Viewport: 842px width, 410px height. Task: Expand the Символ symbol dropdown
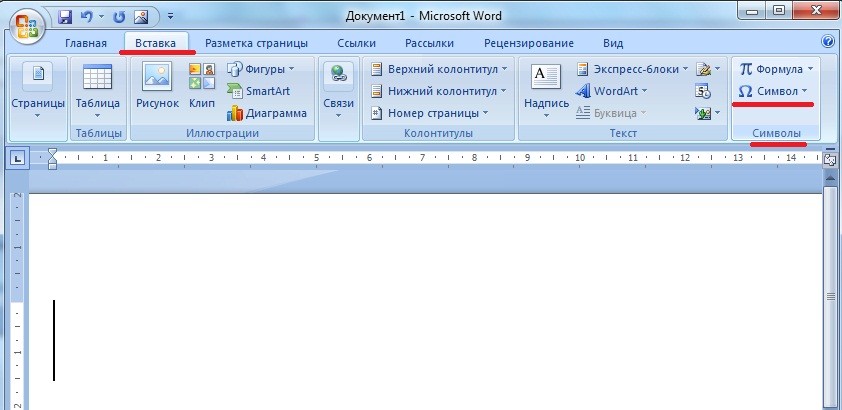point(773,91)
